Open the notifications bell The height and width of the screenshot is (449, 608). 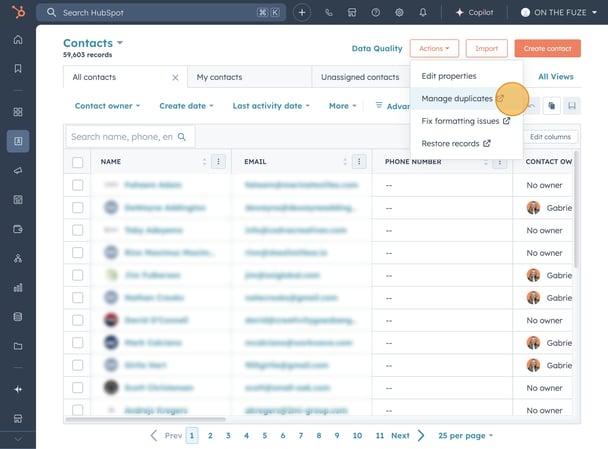[423, 12]
